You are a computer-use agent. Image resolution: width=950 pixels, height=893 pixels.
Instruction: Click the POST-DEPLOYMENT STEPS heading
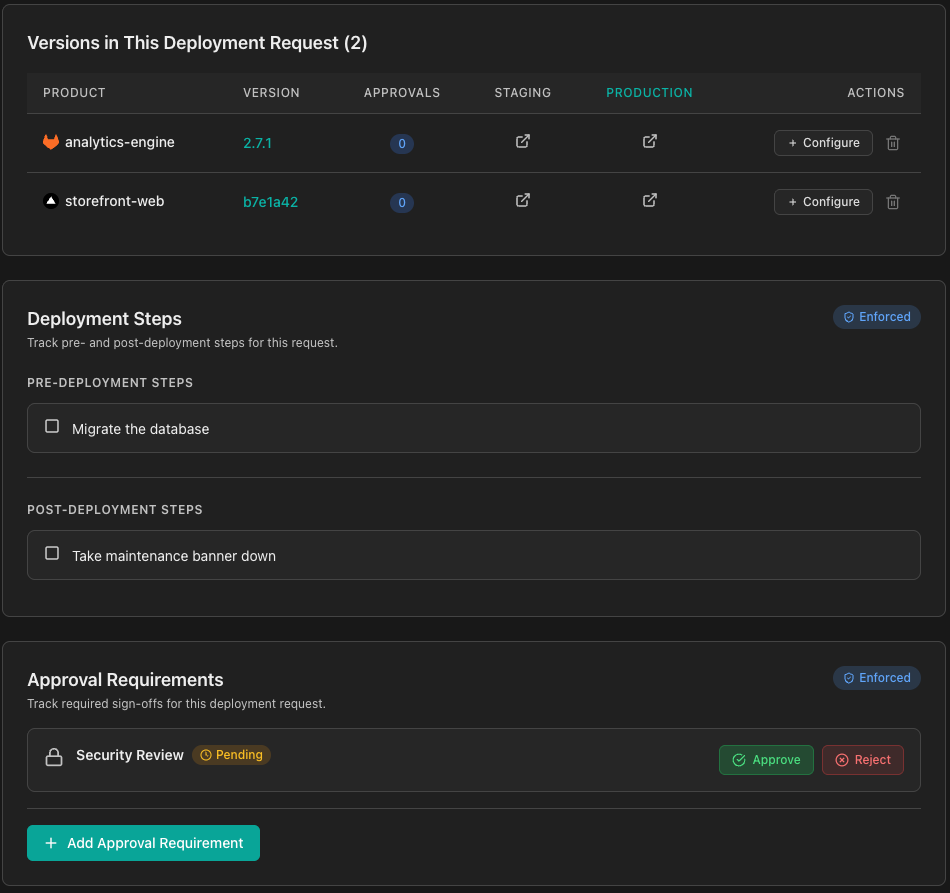(115, 510)
